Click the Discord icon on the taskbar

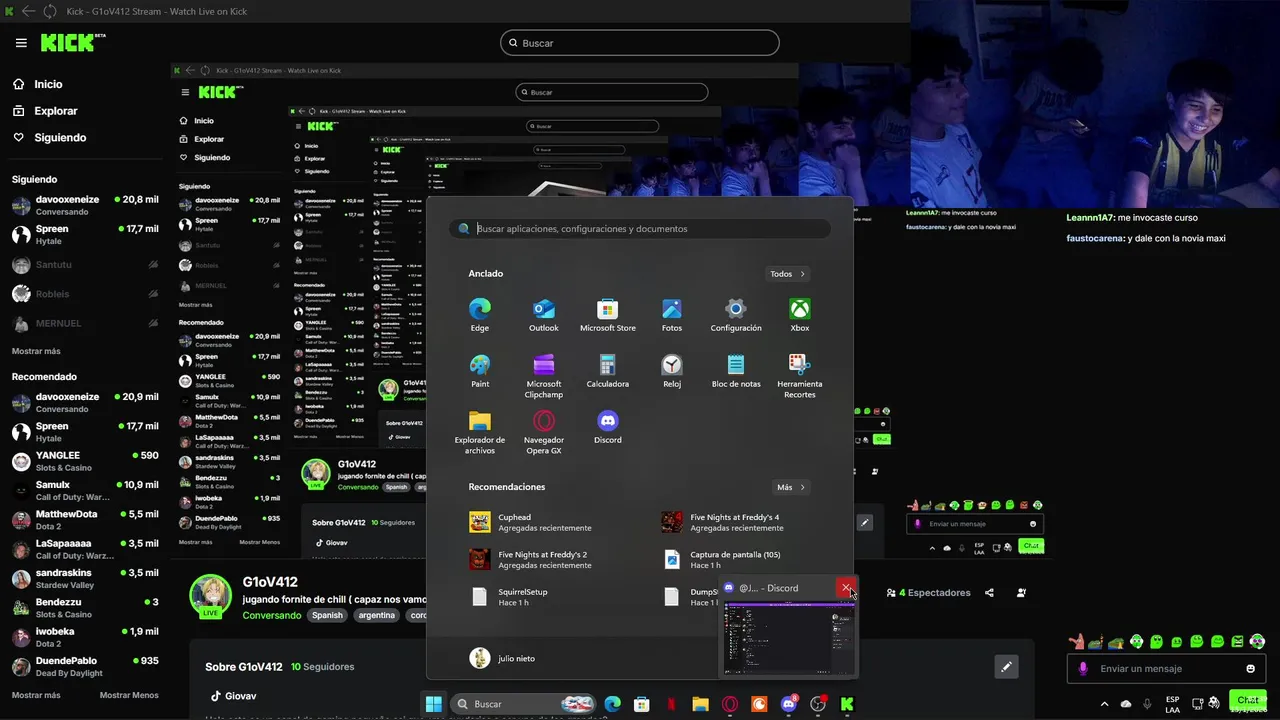tap(788, 704)
